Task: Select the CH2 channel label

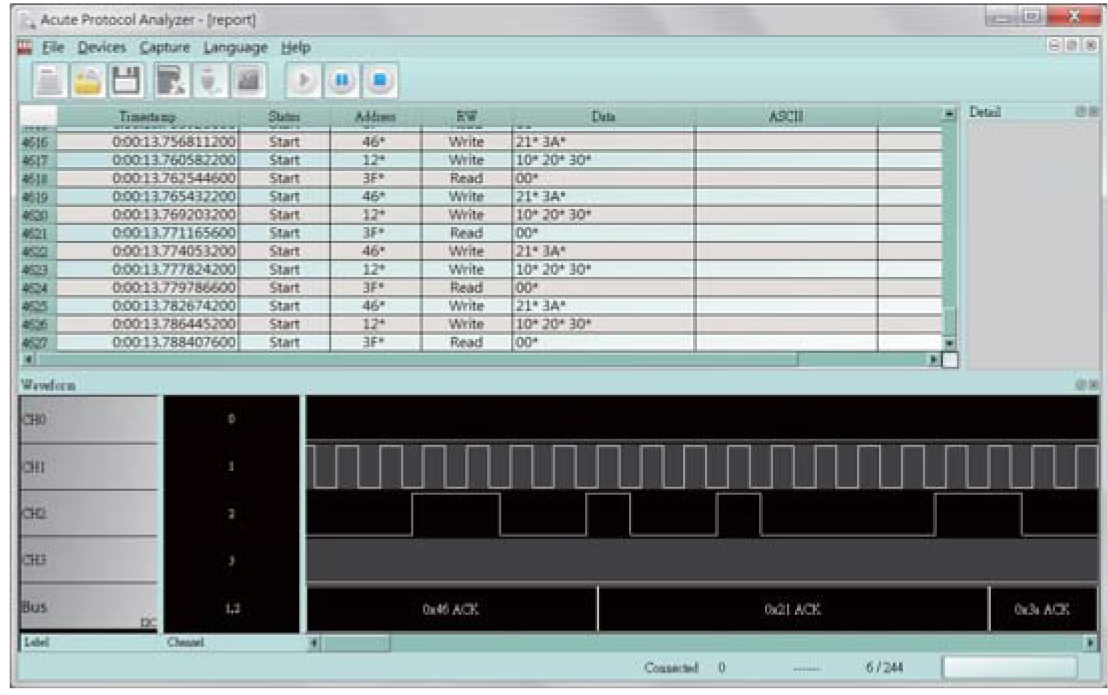Action: point(89,513)
